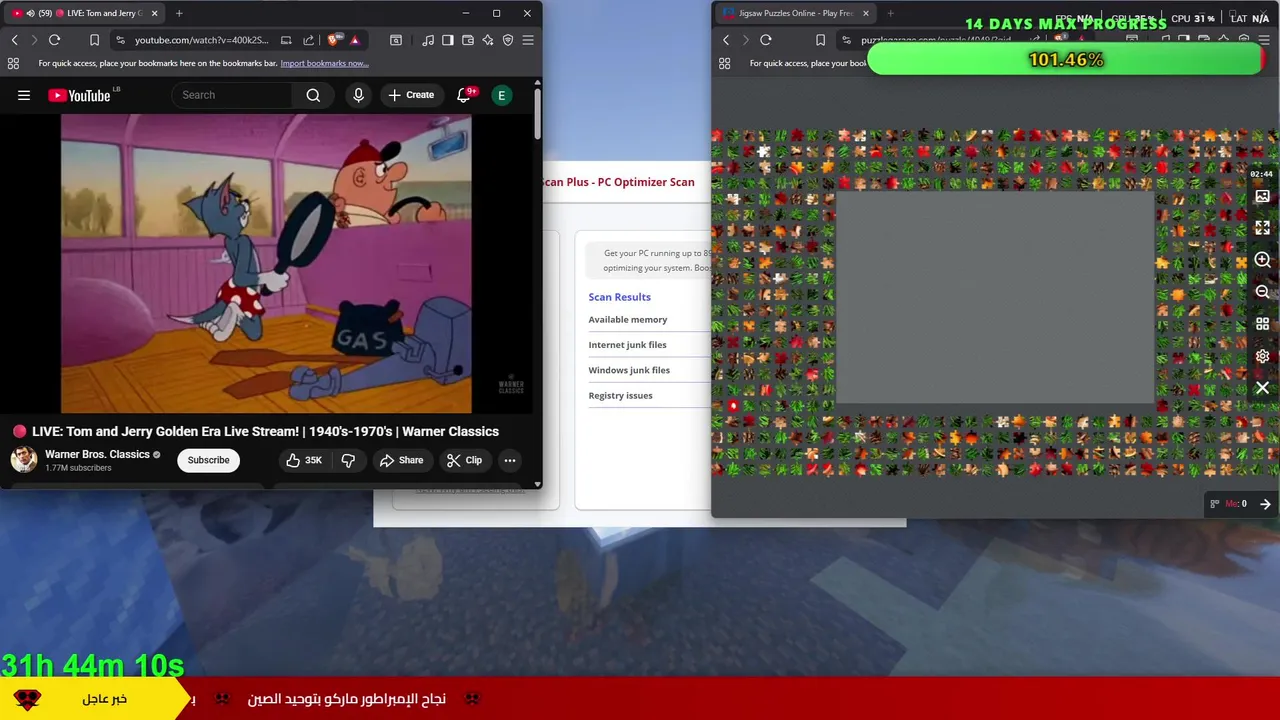Viewport: 1280px width, 720px height.
Task: Open the YouTube window browser main menu
Action: tap(528, 40)
